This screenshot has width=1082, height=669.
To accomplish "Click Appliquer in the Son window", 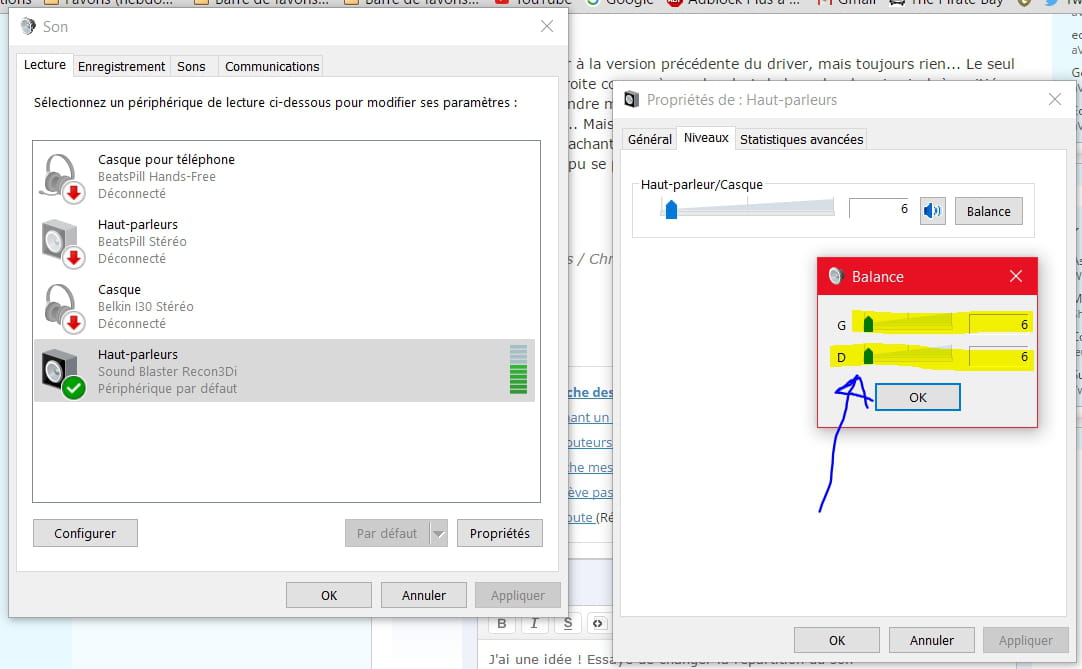I will 518,595.
